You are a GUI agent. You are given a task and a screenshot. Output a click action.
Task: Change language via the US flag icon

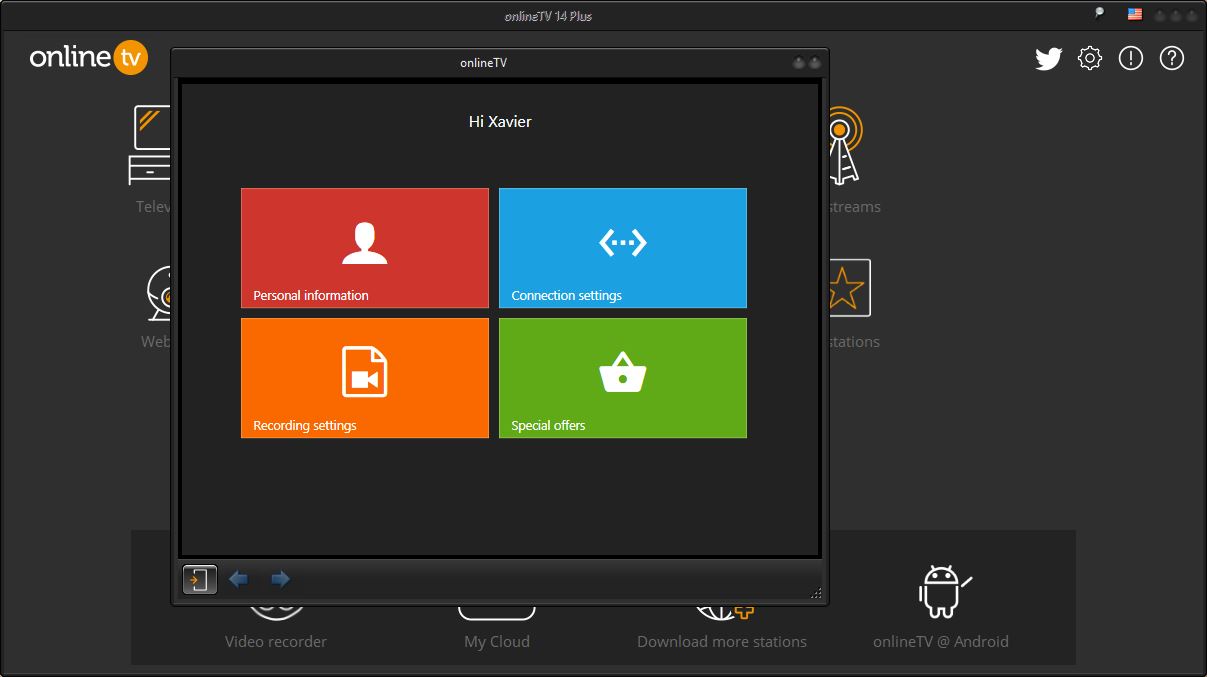click(x=1135, y=14)
